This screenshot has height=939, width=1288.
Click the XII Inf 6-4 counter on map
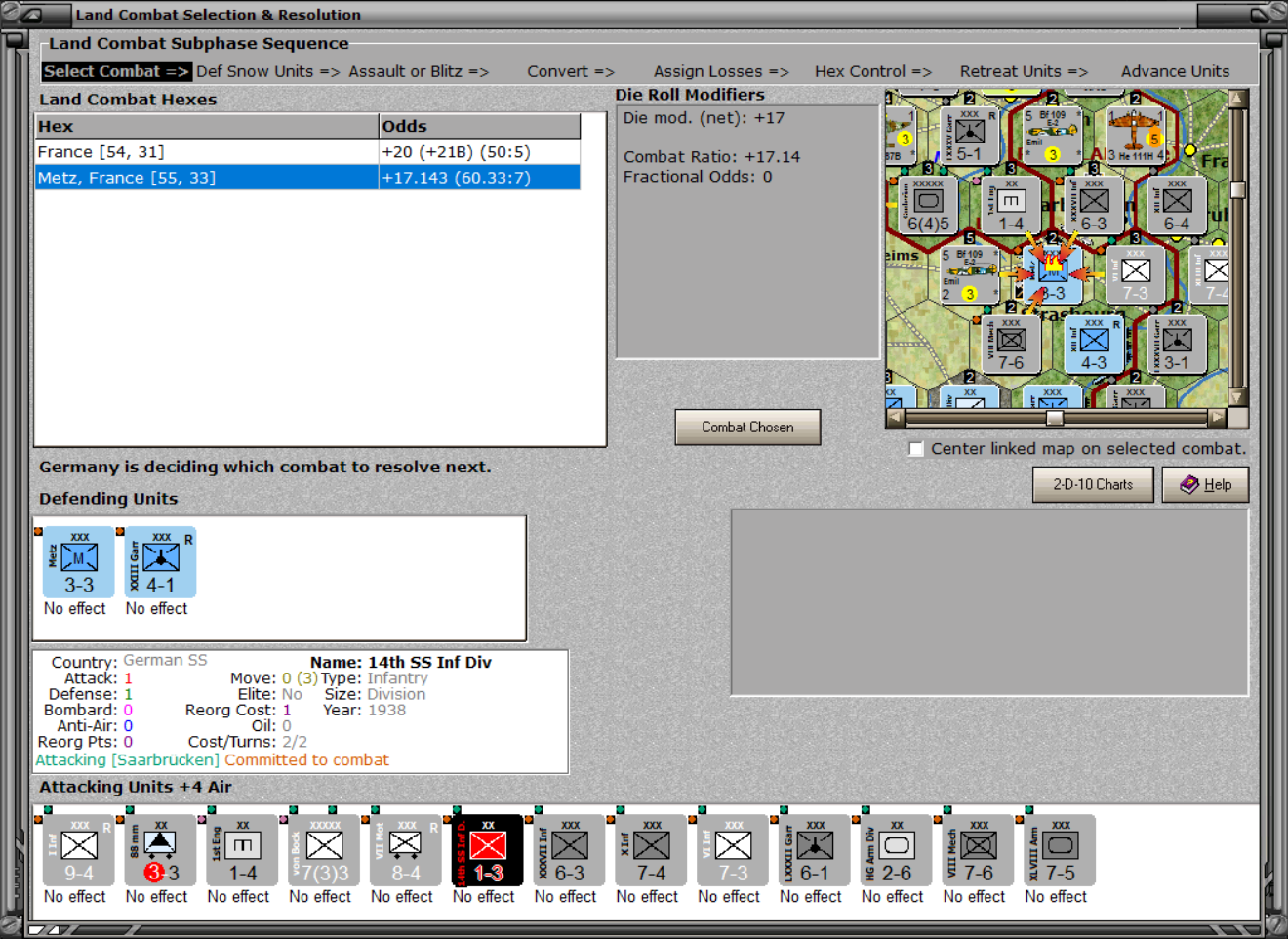tap(1177, 206)
